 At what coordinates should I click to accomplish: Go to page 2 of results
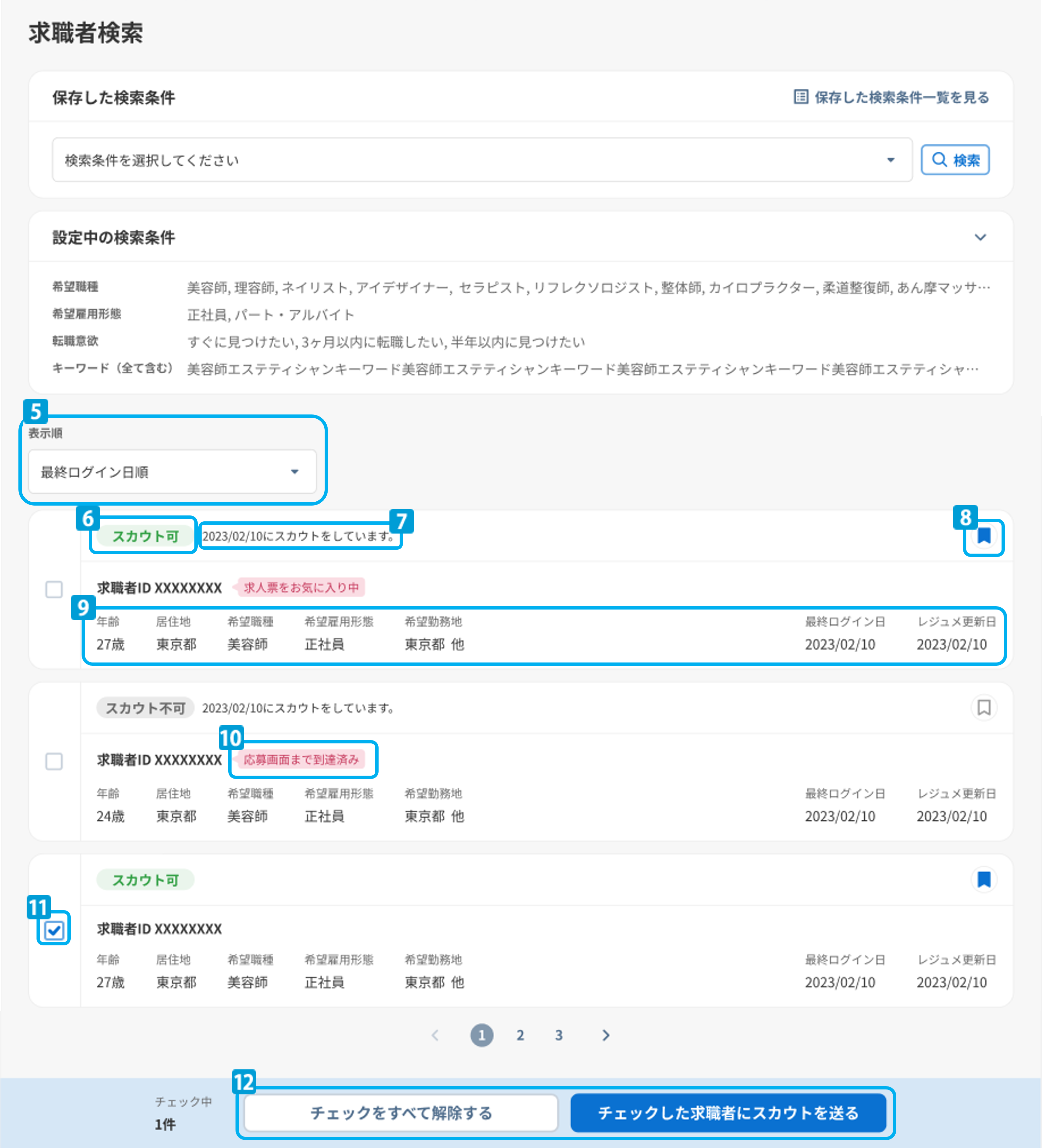tap(520, 1035)
